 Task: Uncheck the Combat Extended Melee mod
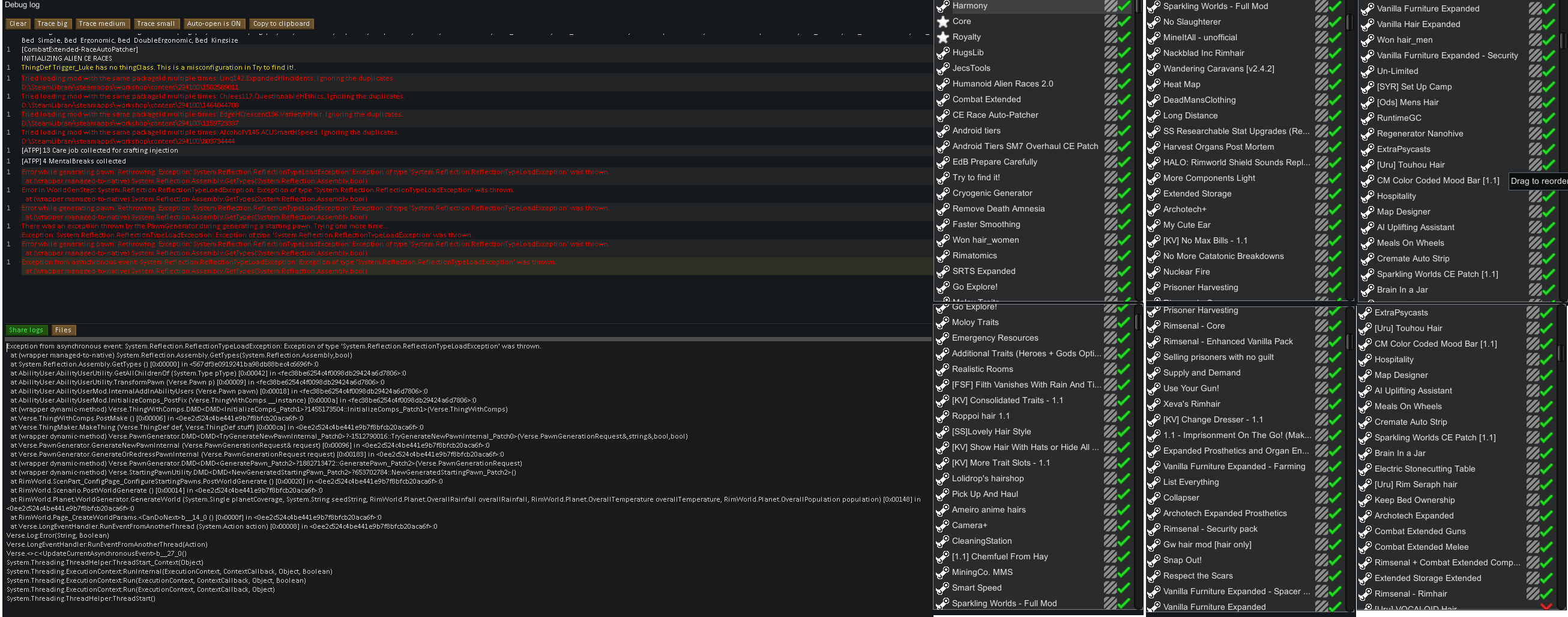click(1546, 547)
